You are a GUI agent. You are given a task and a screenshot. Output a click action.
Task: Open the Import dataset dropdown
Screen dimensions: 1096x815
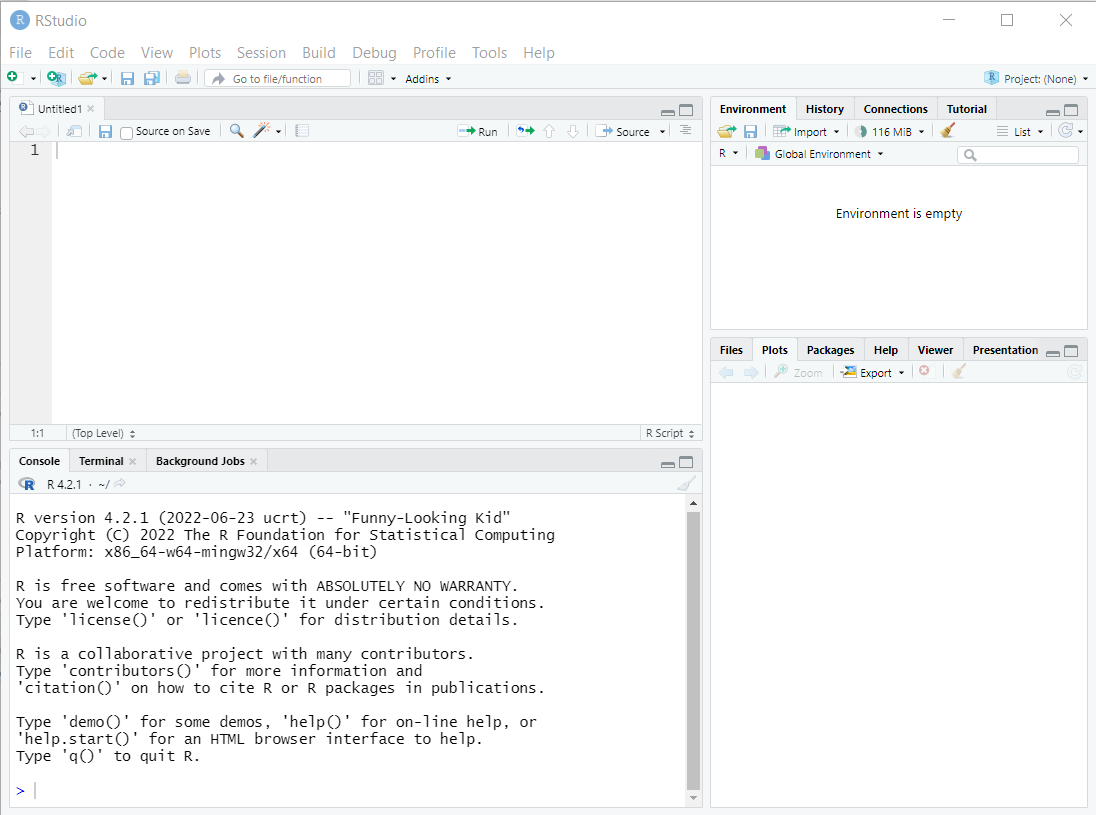click(x=808, y=131)
